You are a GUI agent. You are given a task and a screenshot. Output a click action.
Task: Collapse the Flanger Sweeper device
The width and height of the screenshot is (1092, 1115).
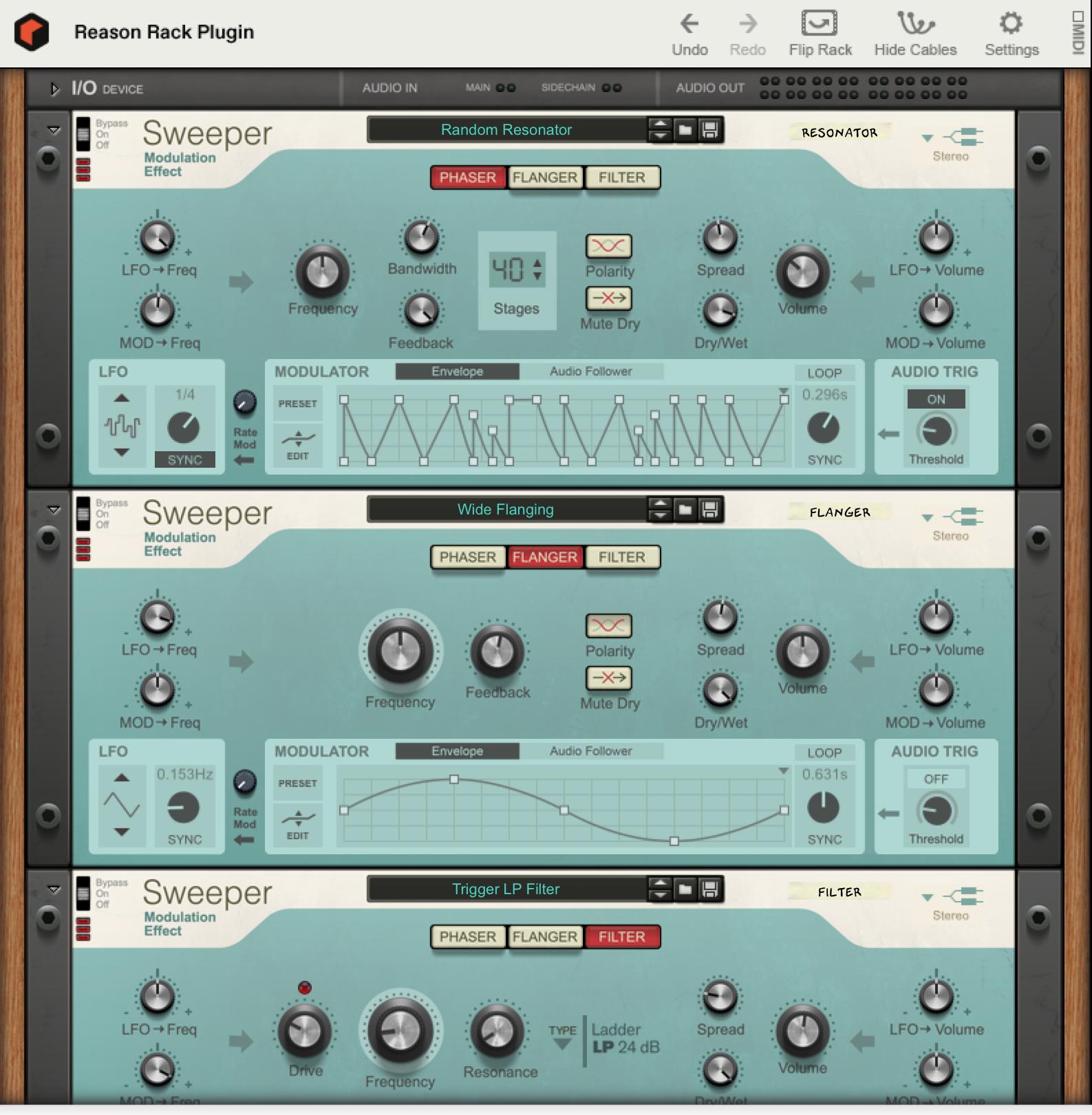[53, 510]
